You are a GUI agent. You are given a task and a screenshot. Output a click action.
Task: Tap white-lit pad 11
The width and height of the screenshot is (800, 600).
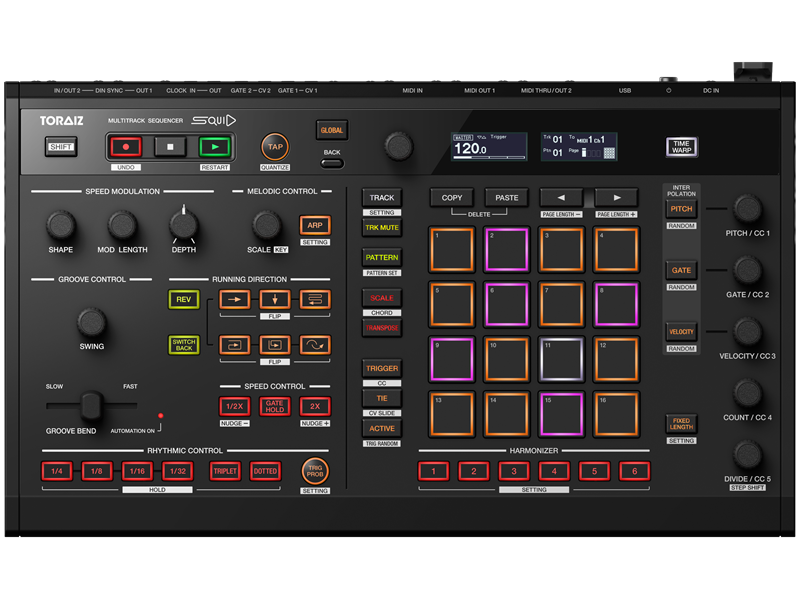click(x=561, y=360)
